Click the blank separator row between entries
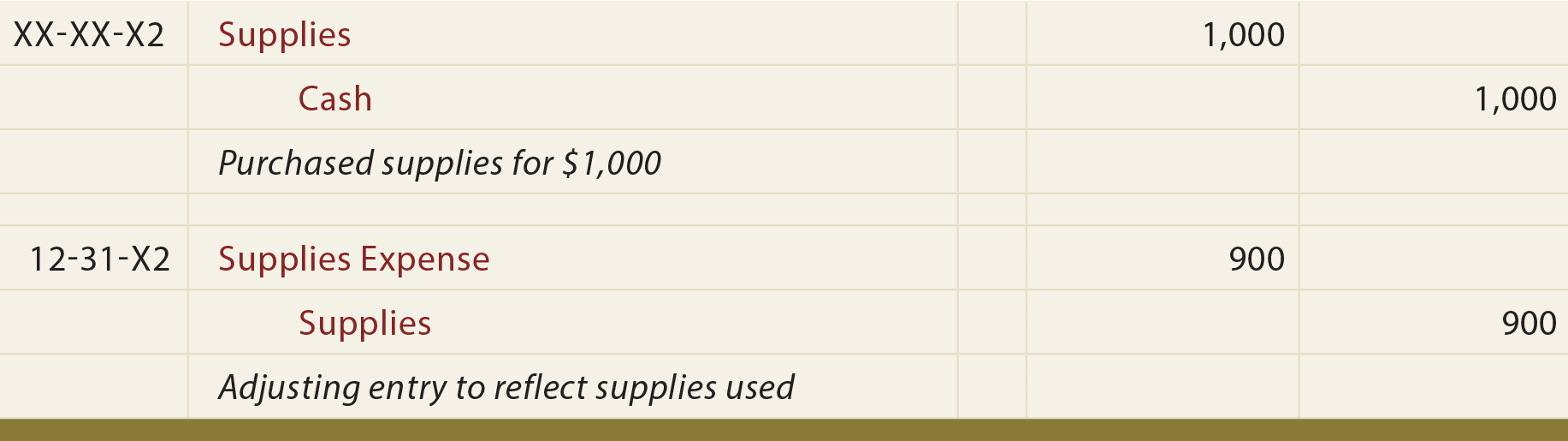 [784, 210]
